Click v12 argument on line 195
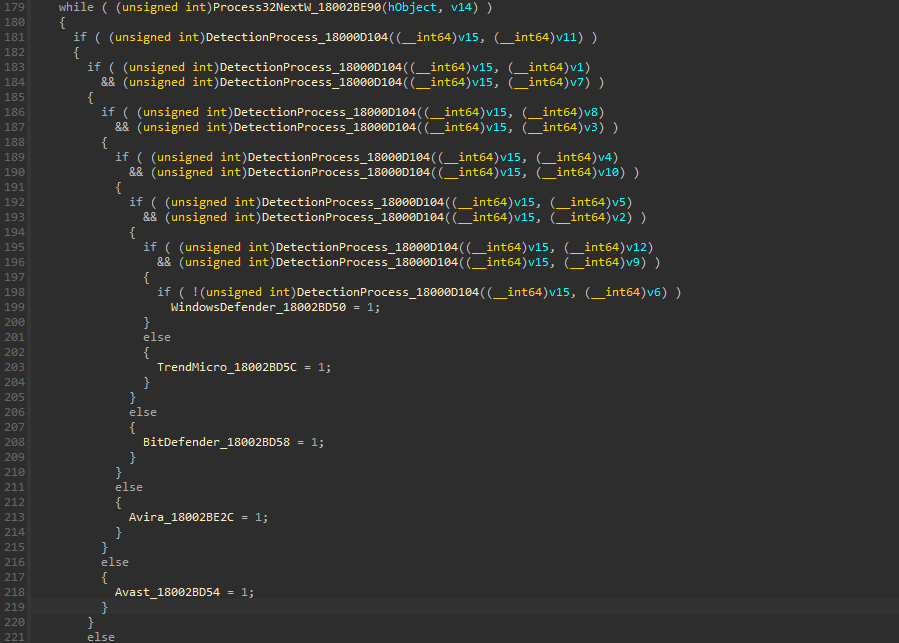Image resolution: width=899 pixels, height=643 pixels. (x=636, y=247)
